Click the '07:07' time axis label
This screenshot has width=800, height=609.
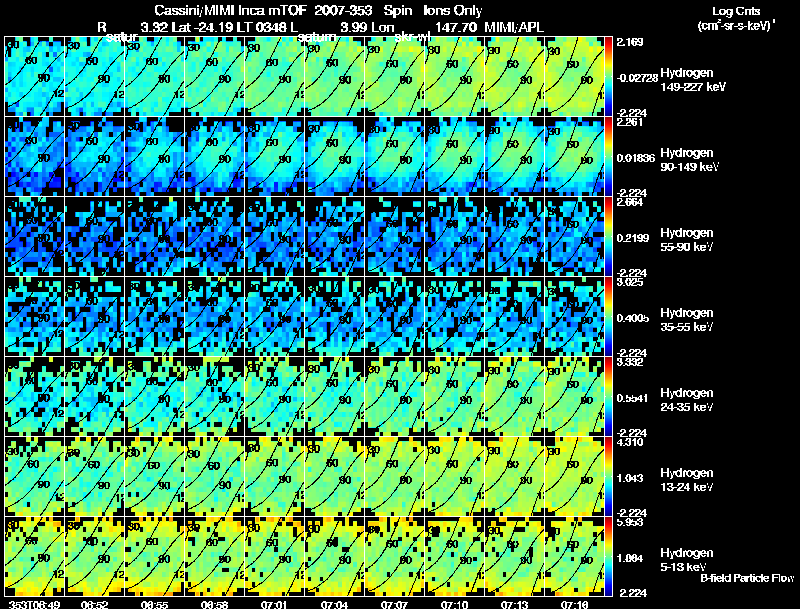394,604
